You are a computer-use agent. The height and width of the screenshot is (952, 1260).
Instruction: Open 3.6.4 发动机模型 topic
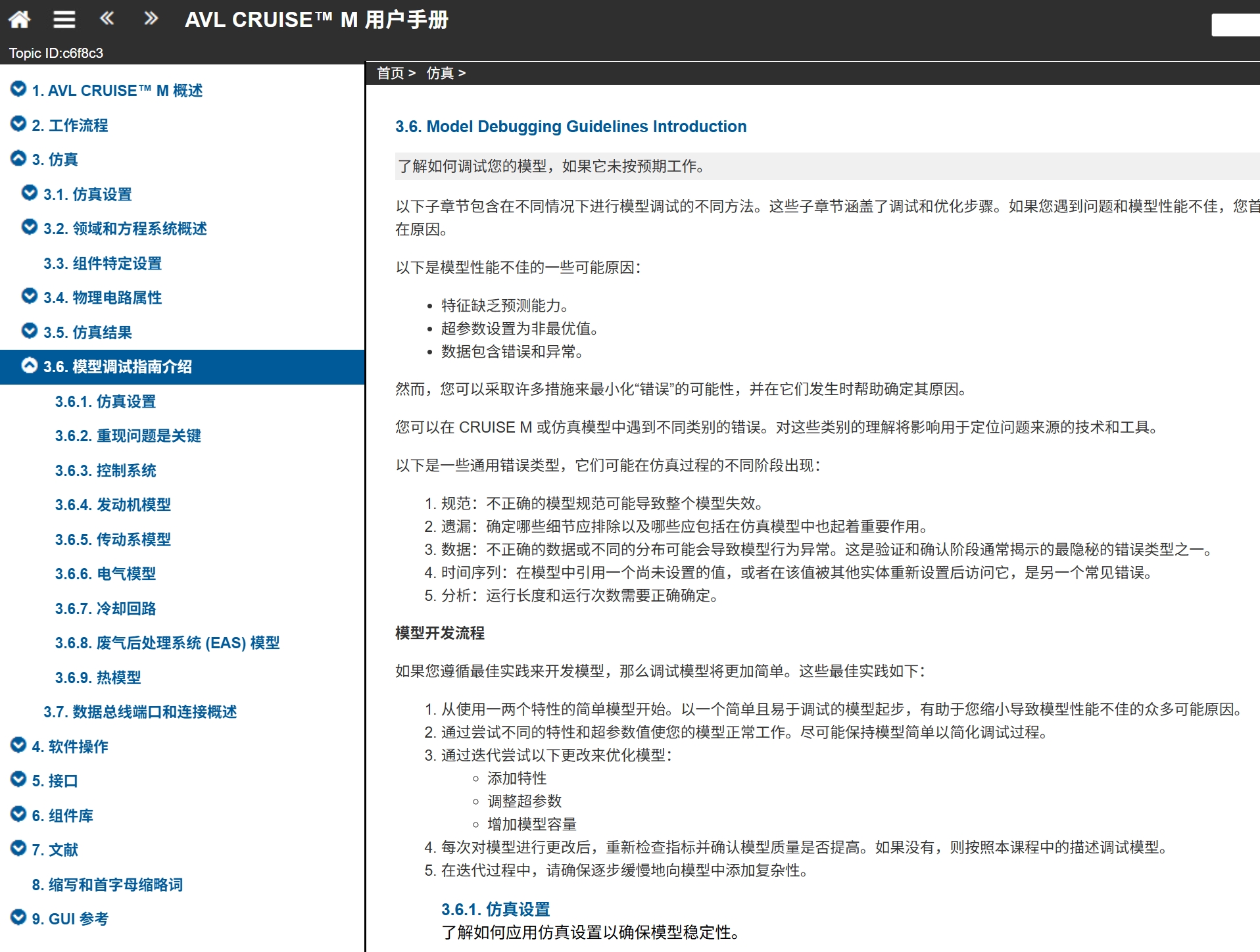[x=113, y=505]
